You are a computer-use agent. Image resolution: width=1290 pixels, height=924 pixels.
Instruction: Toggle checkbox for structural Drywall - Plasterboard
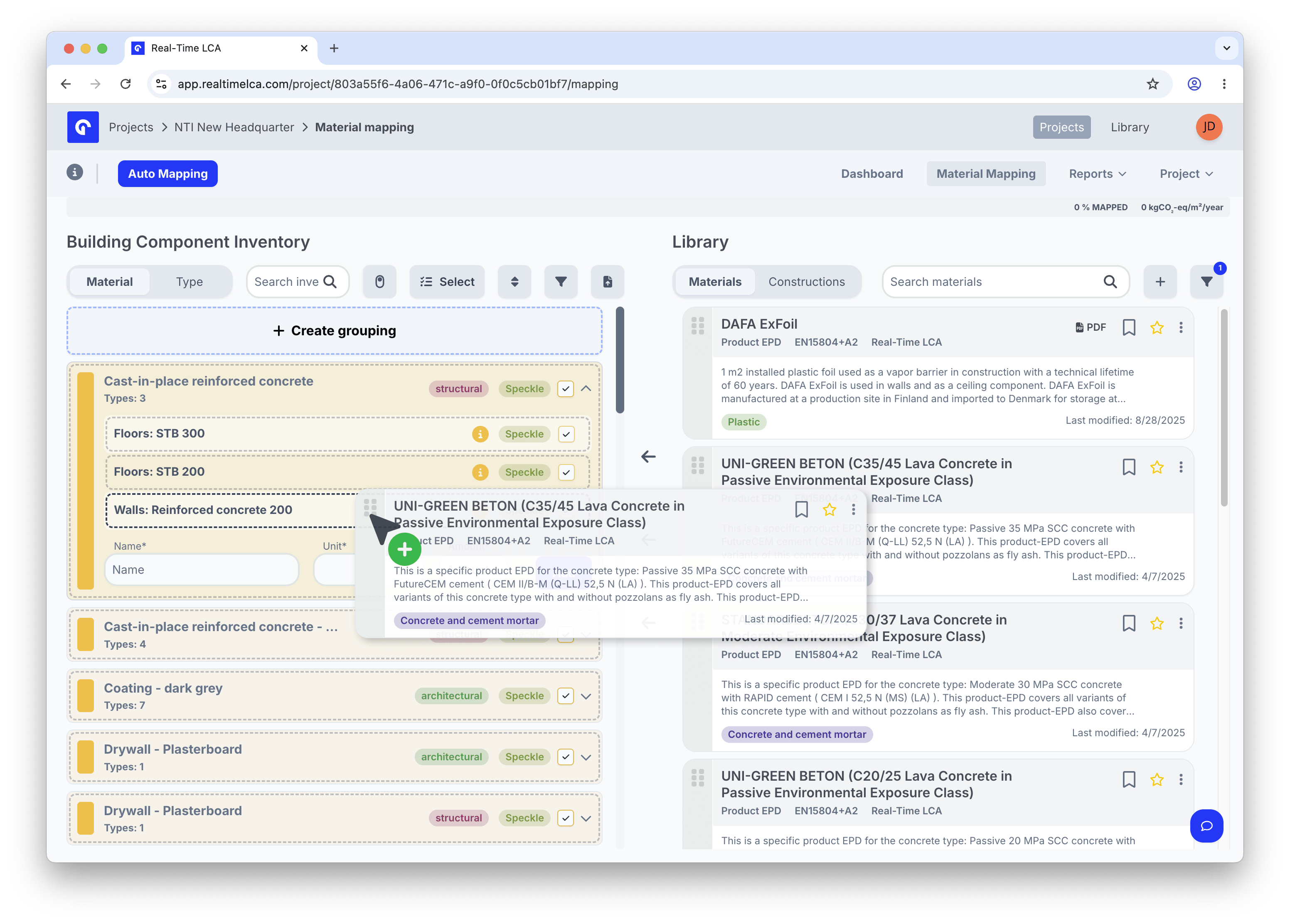pos(565,818)
